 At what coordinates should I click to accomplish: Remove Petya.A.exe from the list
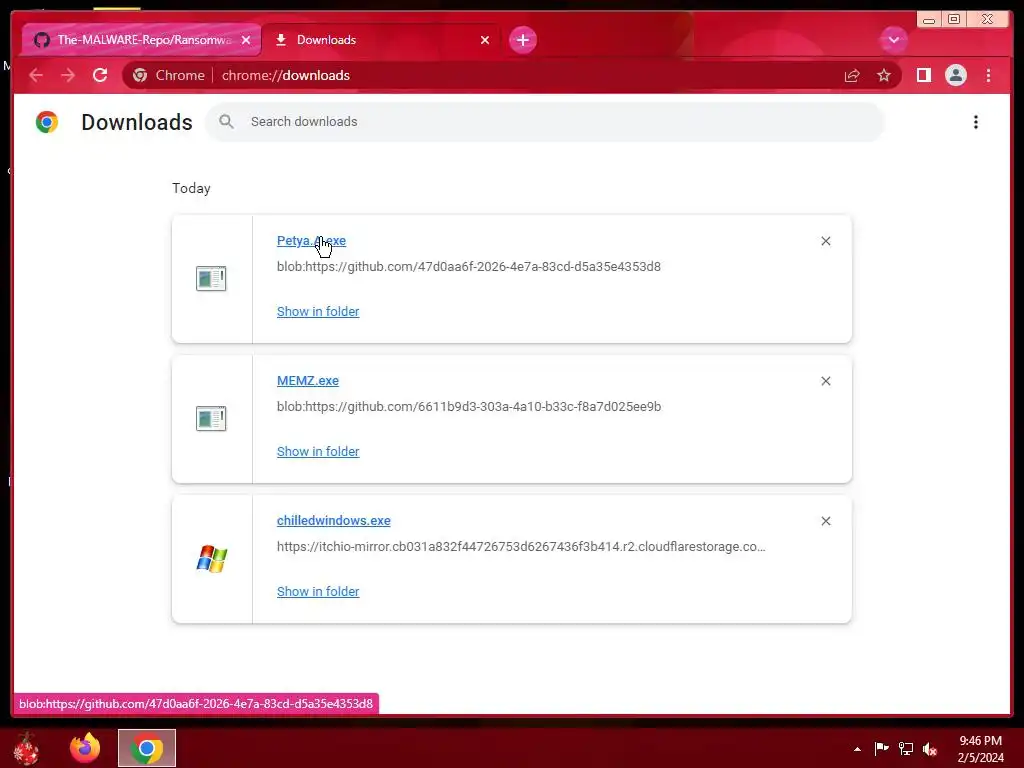pos(825,241)
